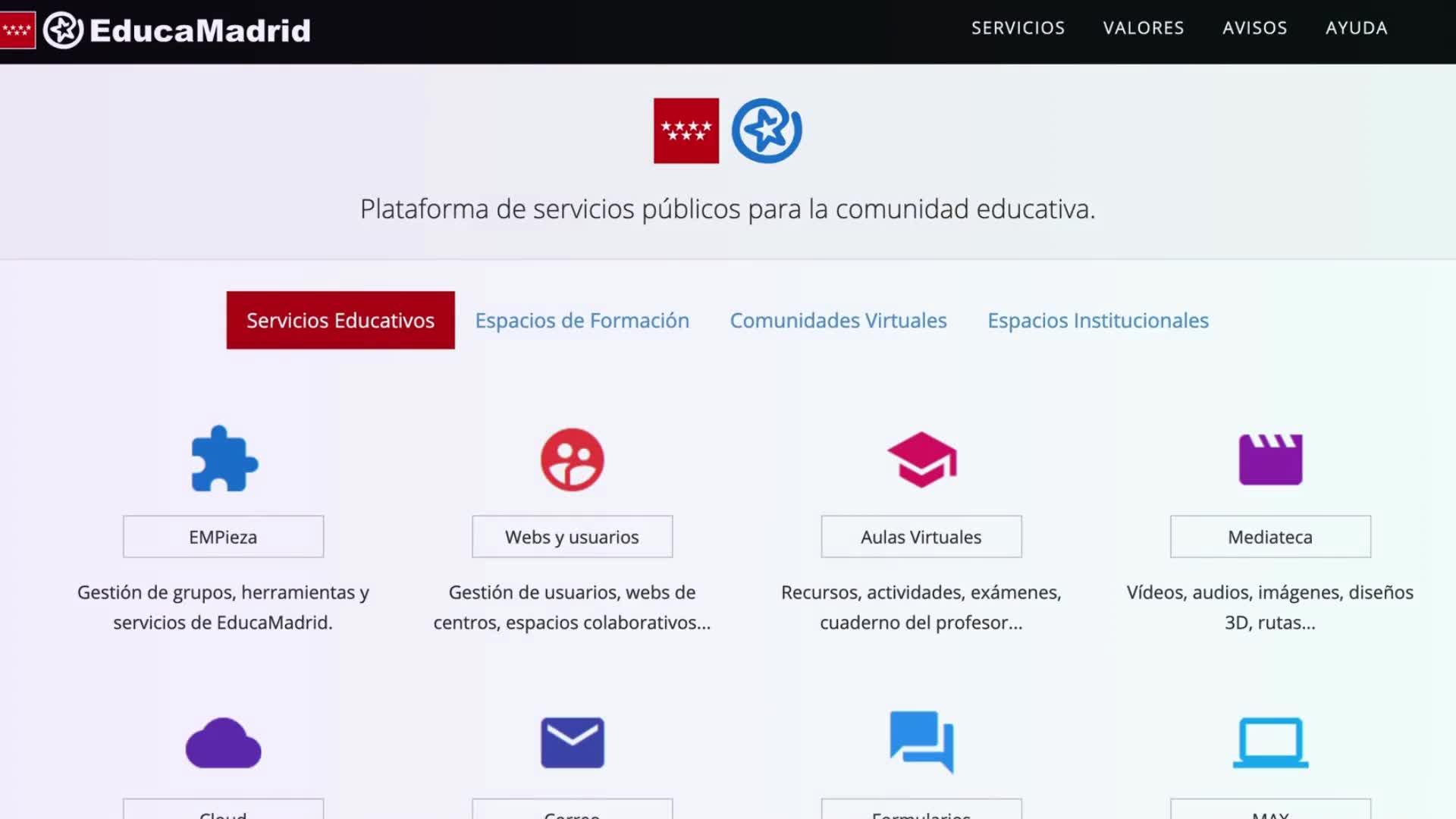Open AYUDA in the header
The width and height of the screenshot is (1456, 819).
point(1356,28)
